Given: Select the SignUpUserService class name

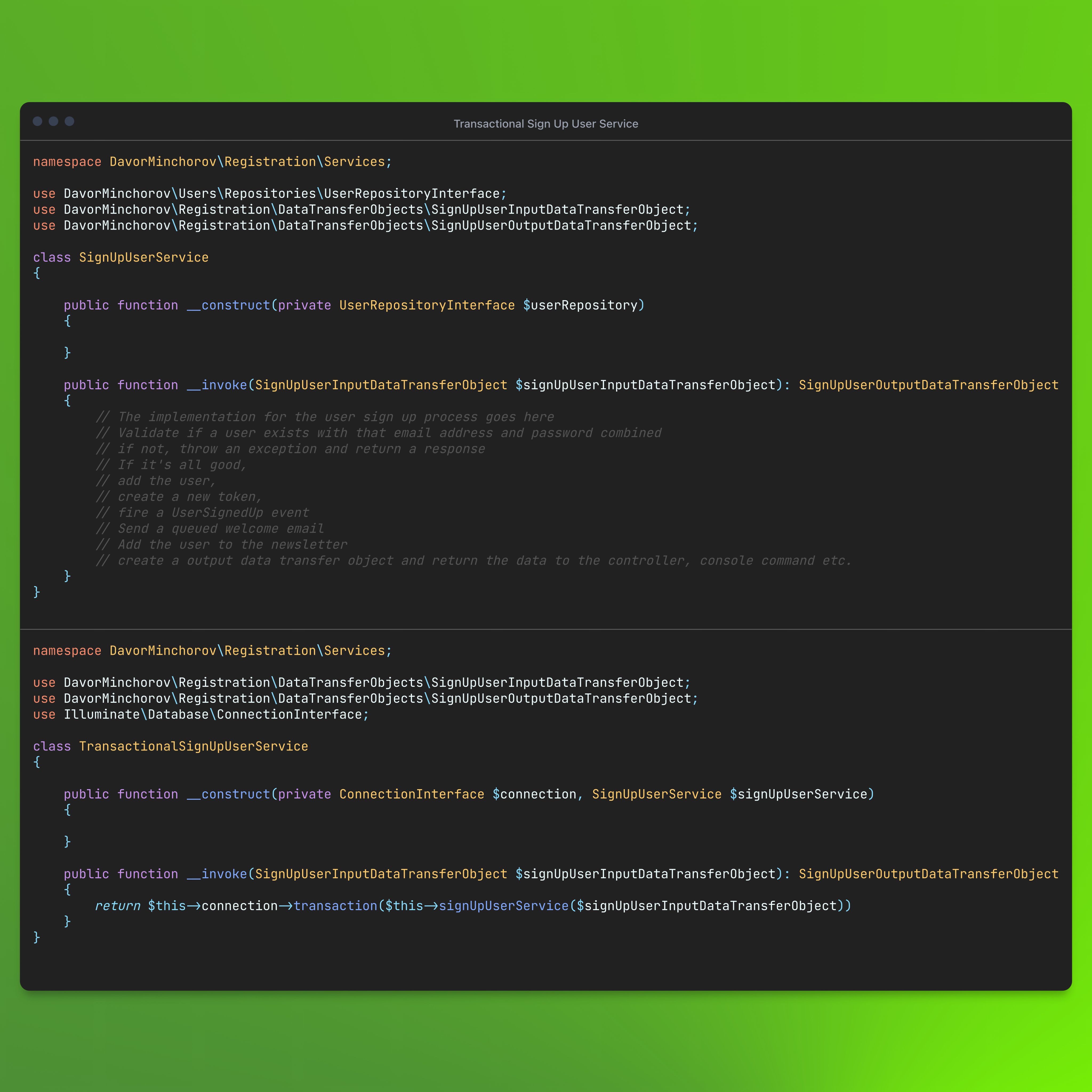Looking at the screenshot, I should 144,257.
